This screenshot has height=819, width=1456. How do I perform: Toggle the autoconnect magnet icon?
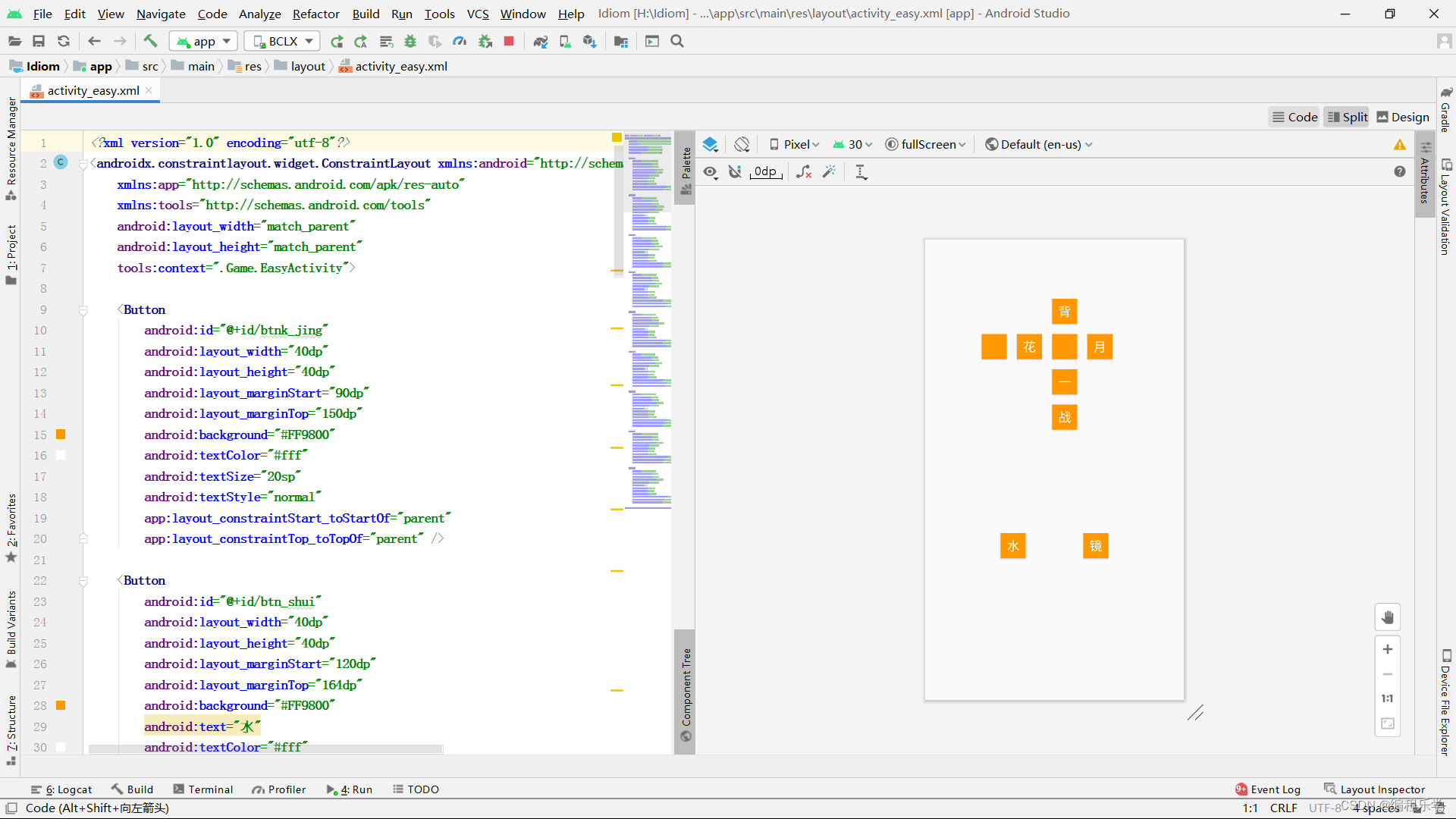tap(735, 172)
